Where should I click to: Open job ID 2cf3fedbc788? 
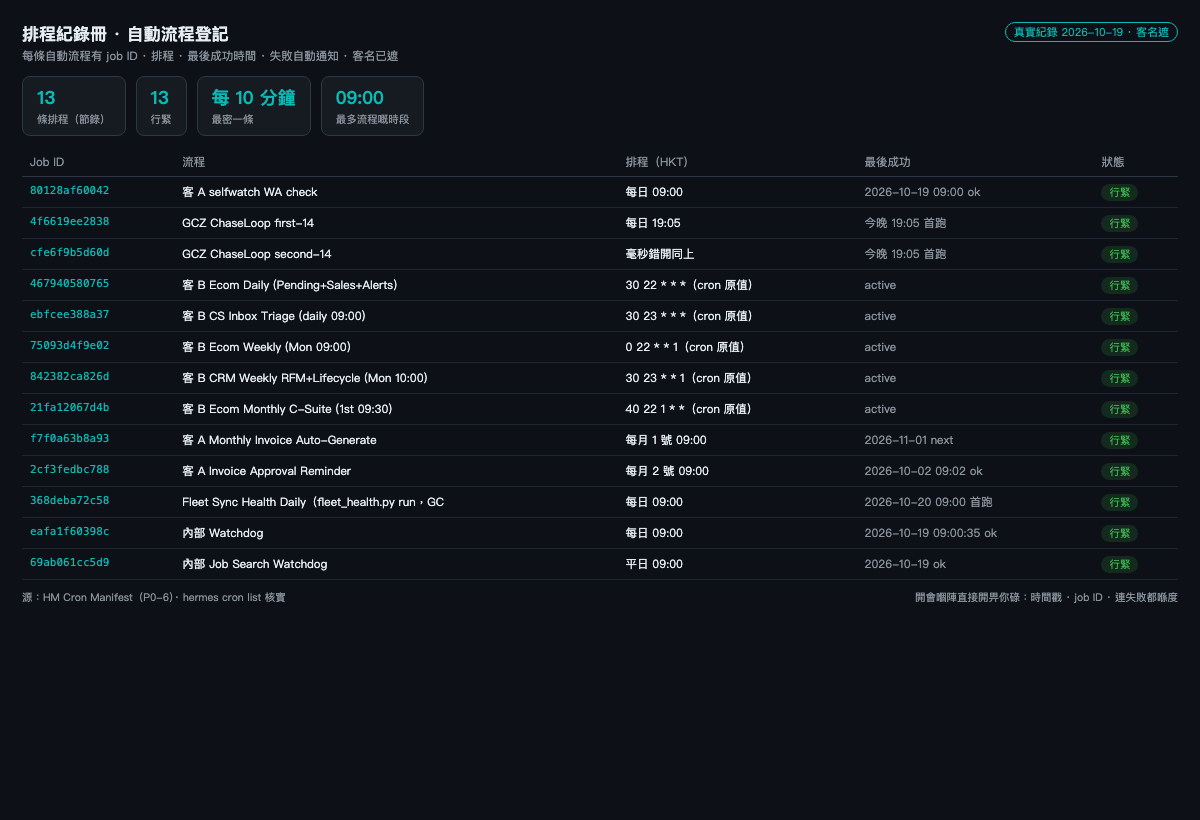[x=70, y=470]
